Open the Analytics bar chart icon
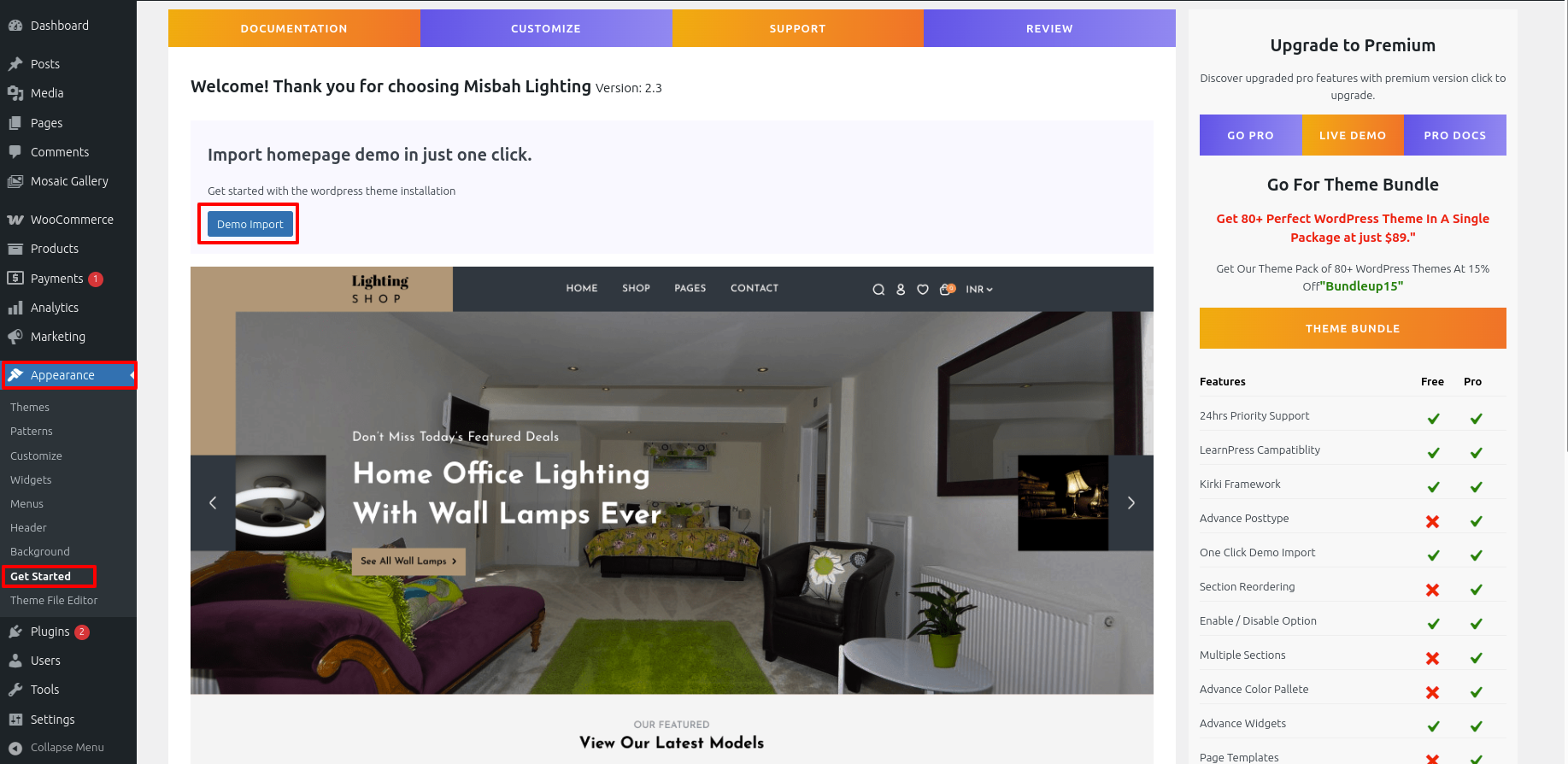The height and width of the screenshot is (764, 1568). [x=15, y=308]
